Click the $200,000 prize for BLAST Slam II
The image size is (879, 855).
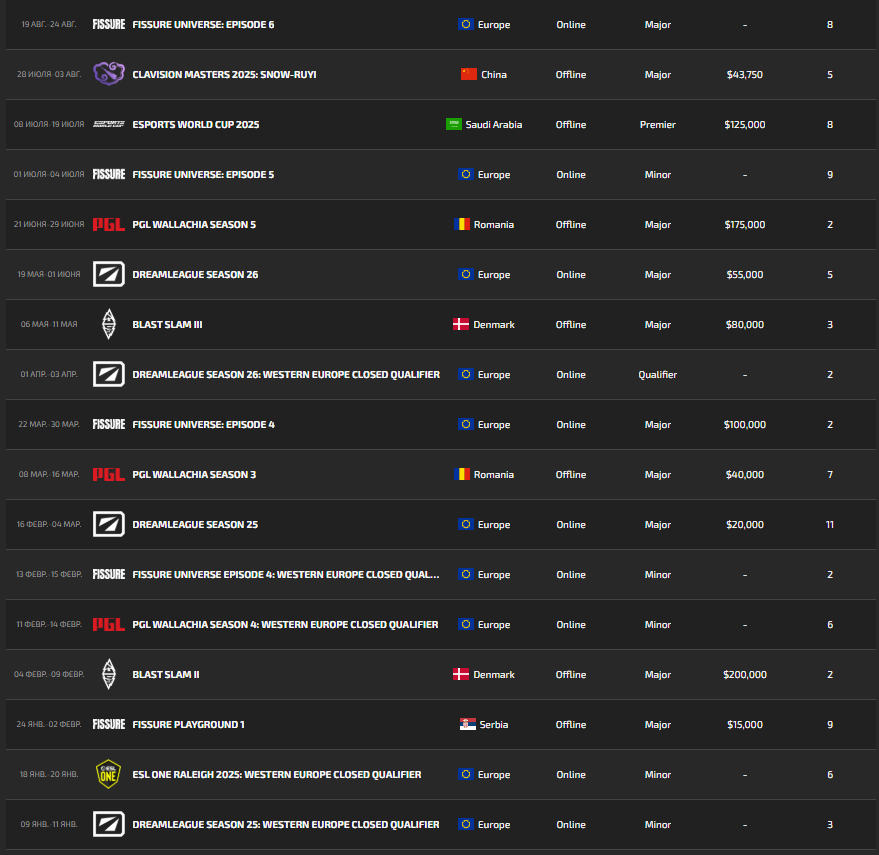pyautogui.click(x=744, y=674)
